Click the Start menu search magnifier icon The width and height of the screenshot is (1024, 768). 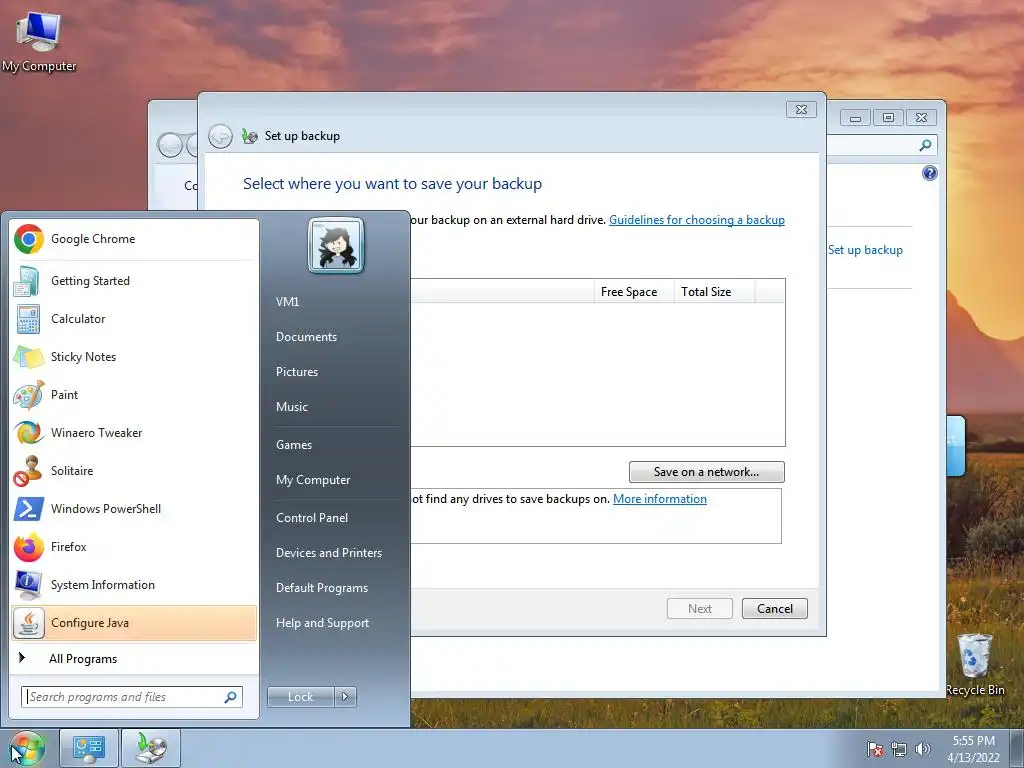(230, 697)
